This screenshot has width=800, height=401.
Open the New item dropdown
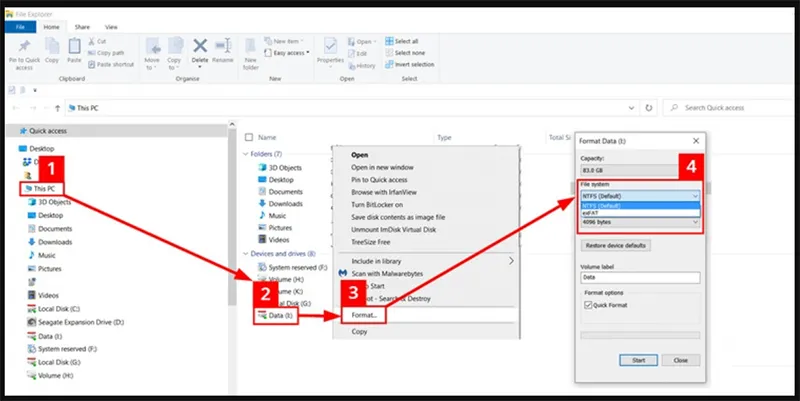pyautogui.click(x=284, y=41)
